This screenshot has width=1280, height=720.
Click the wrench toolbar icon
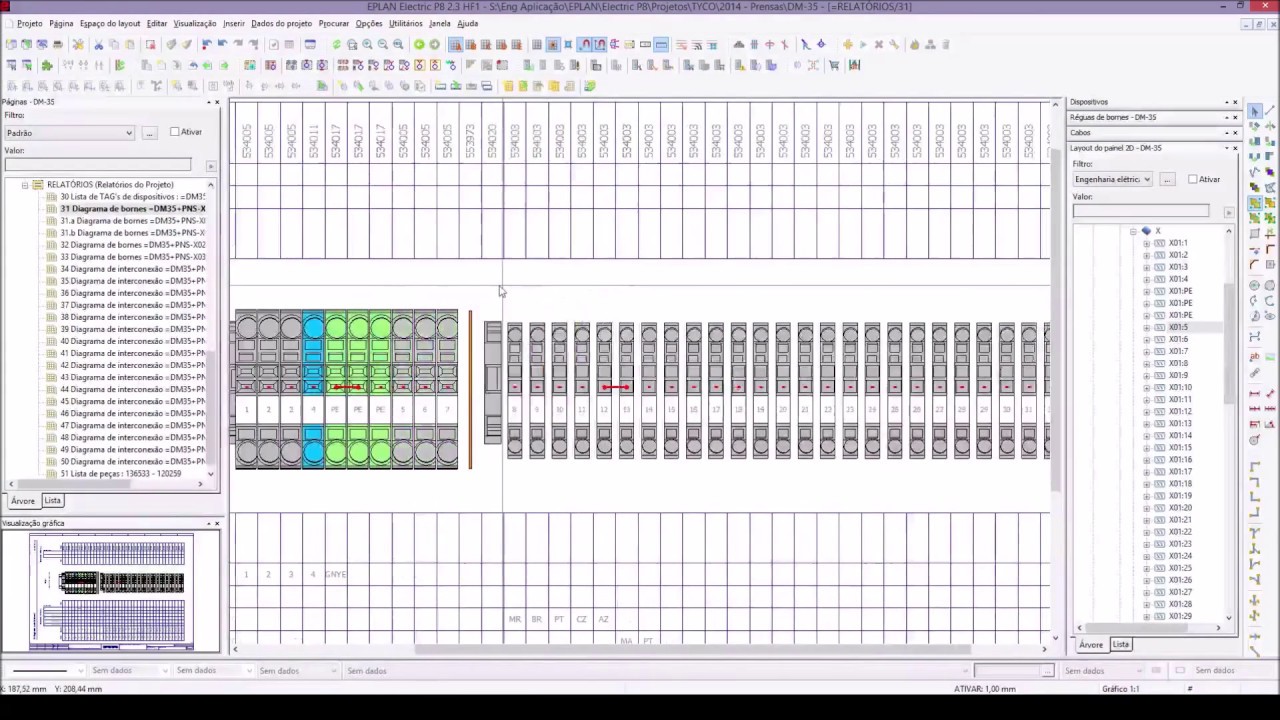894,44
